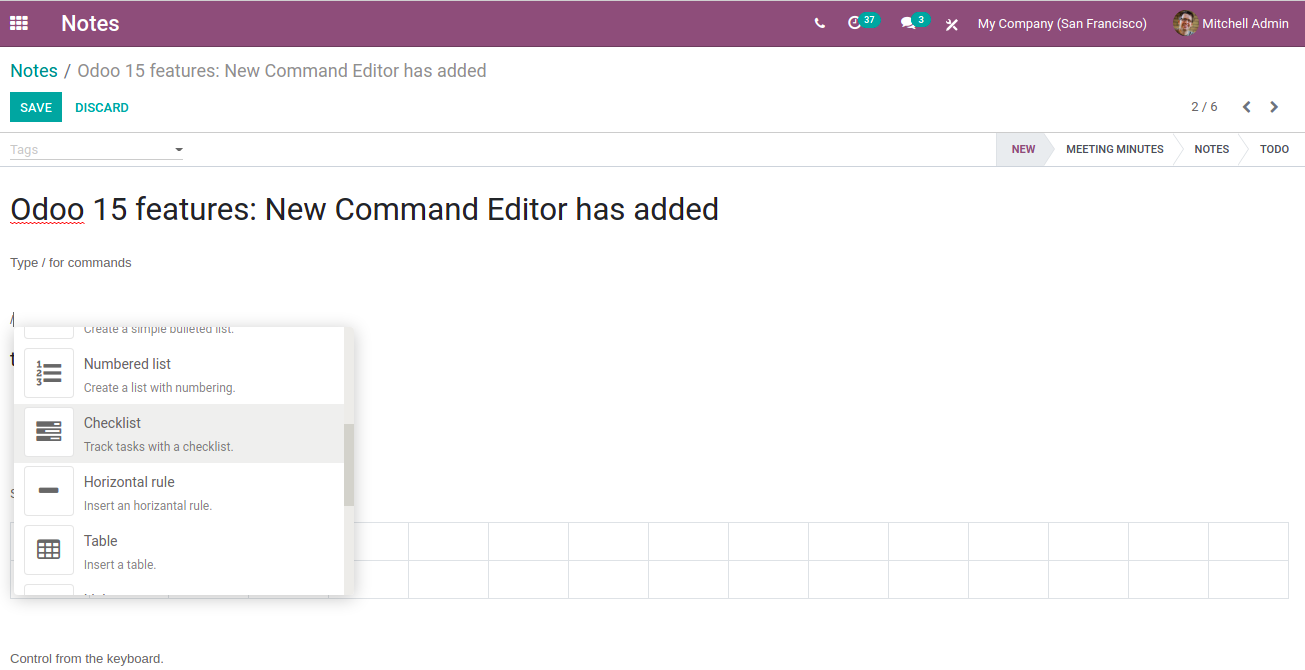Click the Discard button
The height and width of the screenshot is (670, 1305).
pyautogui.click(x=102, y=107)
